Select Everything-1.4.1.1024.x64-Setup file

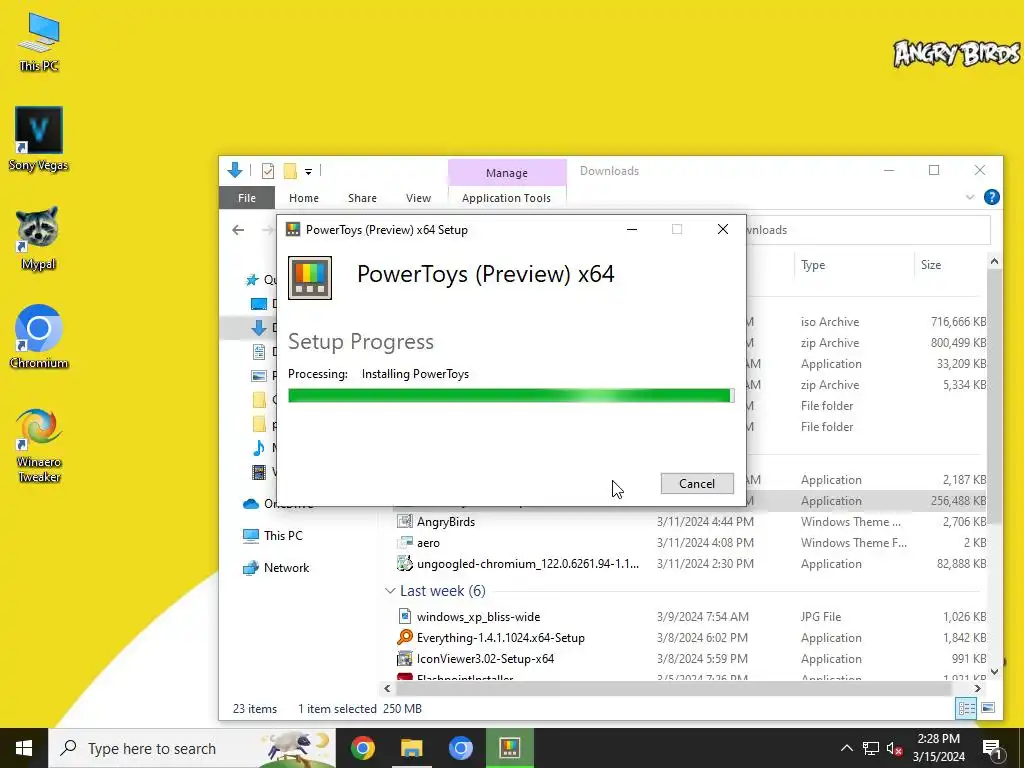[490, 637]
